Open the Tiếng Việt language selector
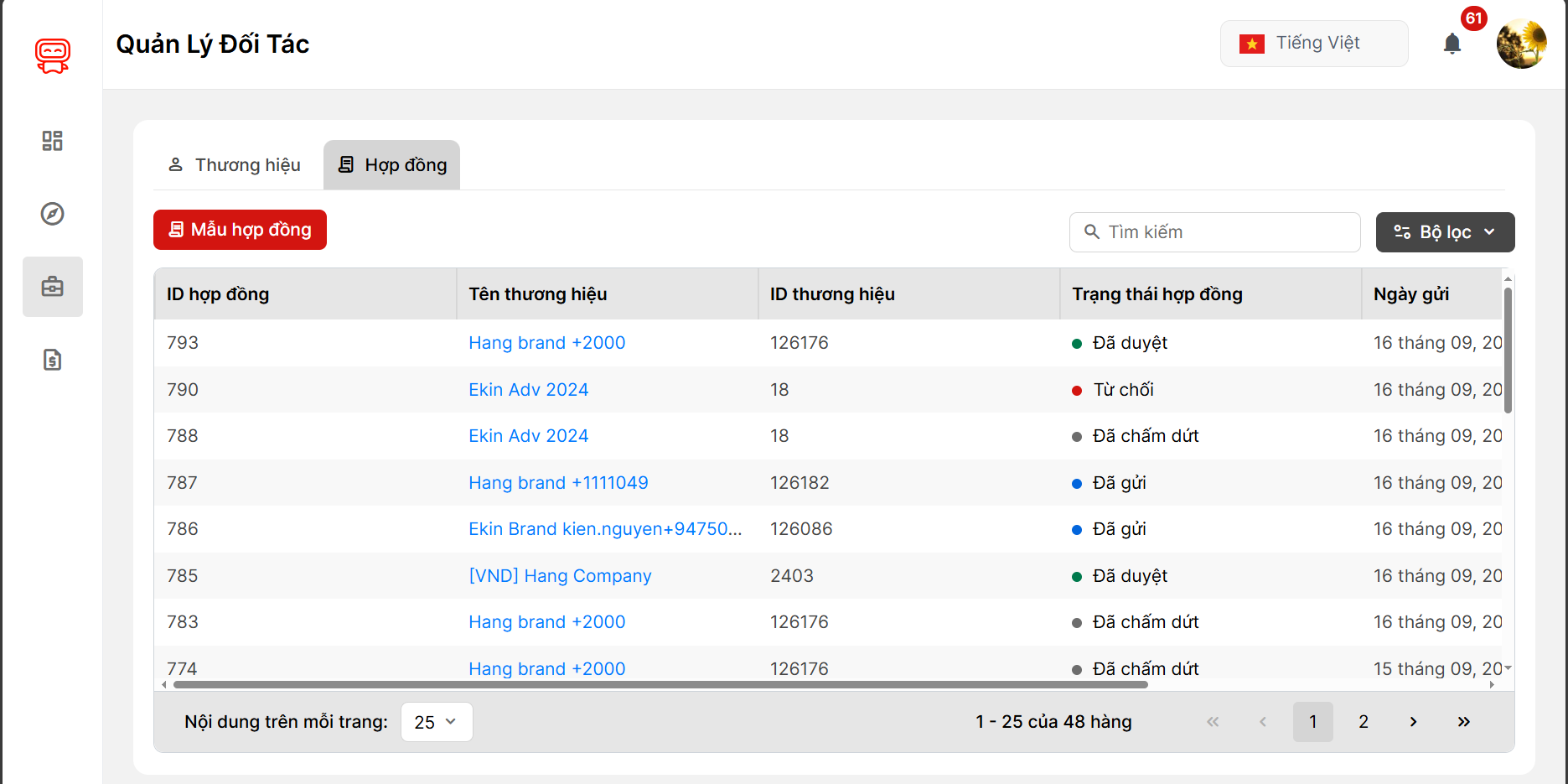This screenshot has width=1568, height=784. (x=1313, y=44)
